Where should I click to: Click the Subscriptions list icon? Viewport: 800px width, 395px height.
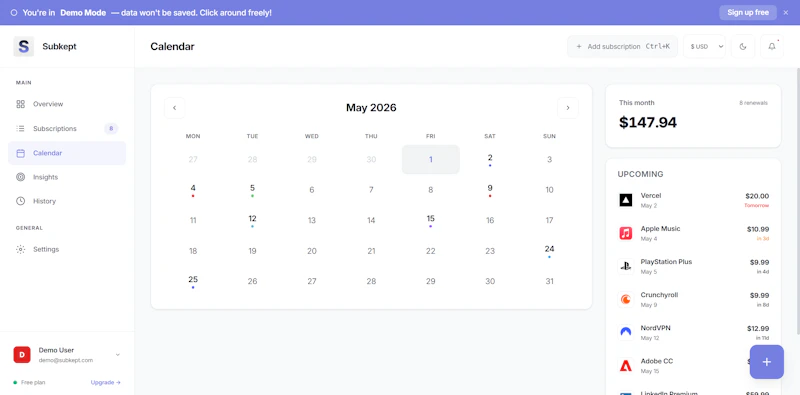[20, 129]
